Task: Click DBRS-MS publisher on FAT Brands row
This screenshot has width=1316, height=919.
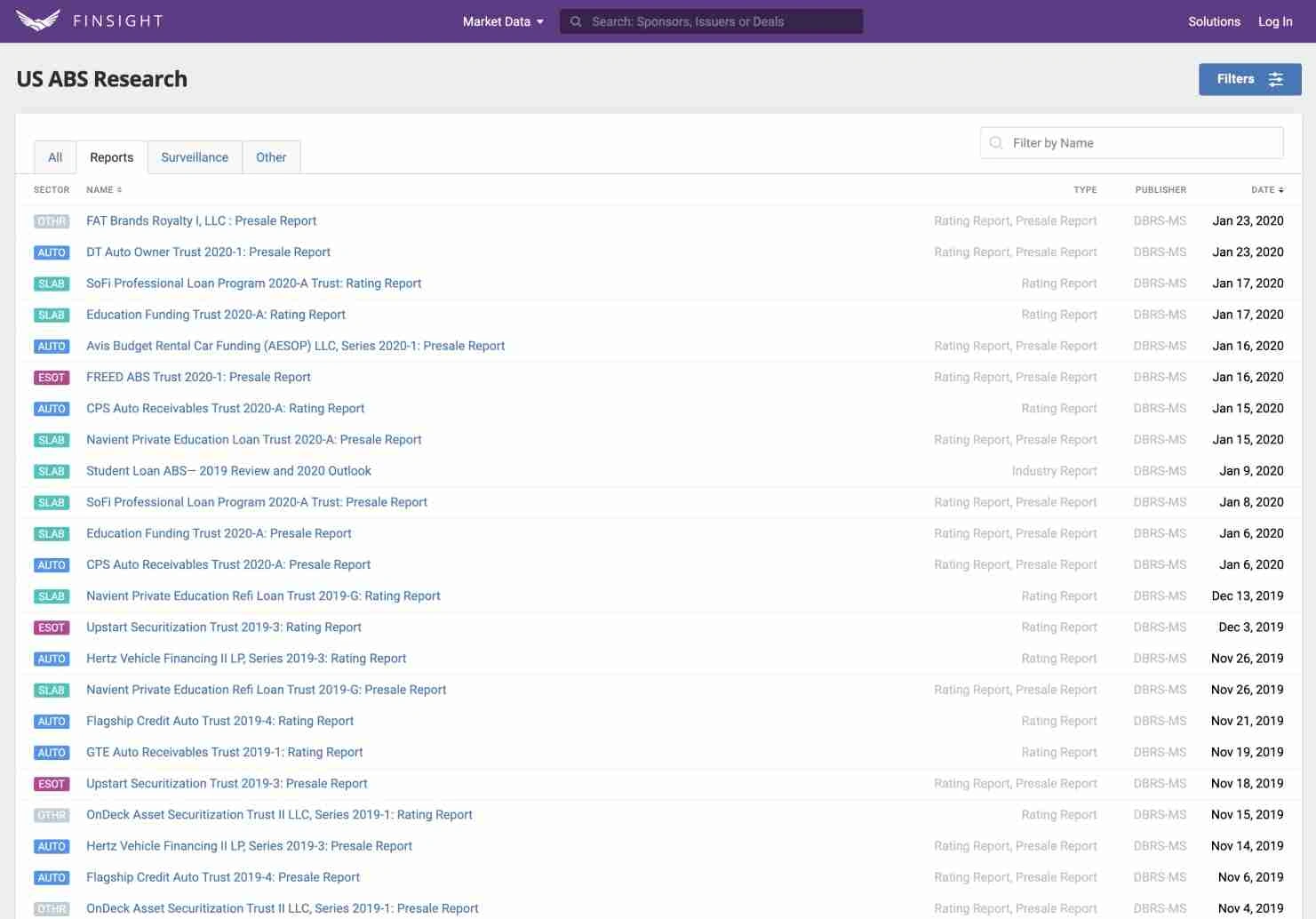Action: pos(1160,220)
